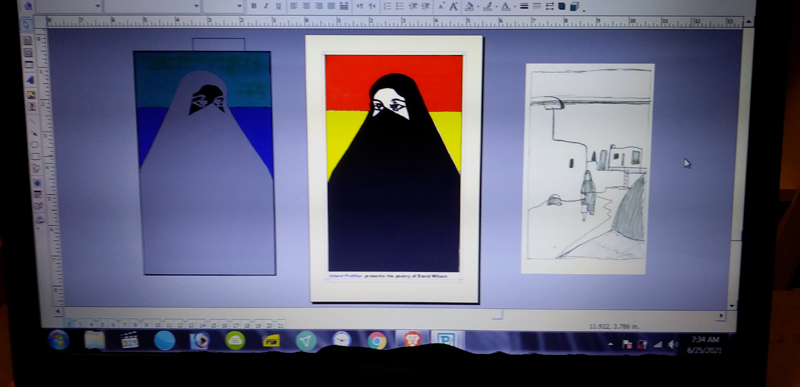This screenshot has width=800, height=387.
Task: Open the Fill Color bucket tool
Action: [469, 7]
